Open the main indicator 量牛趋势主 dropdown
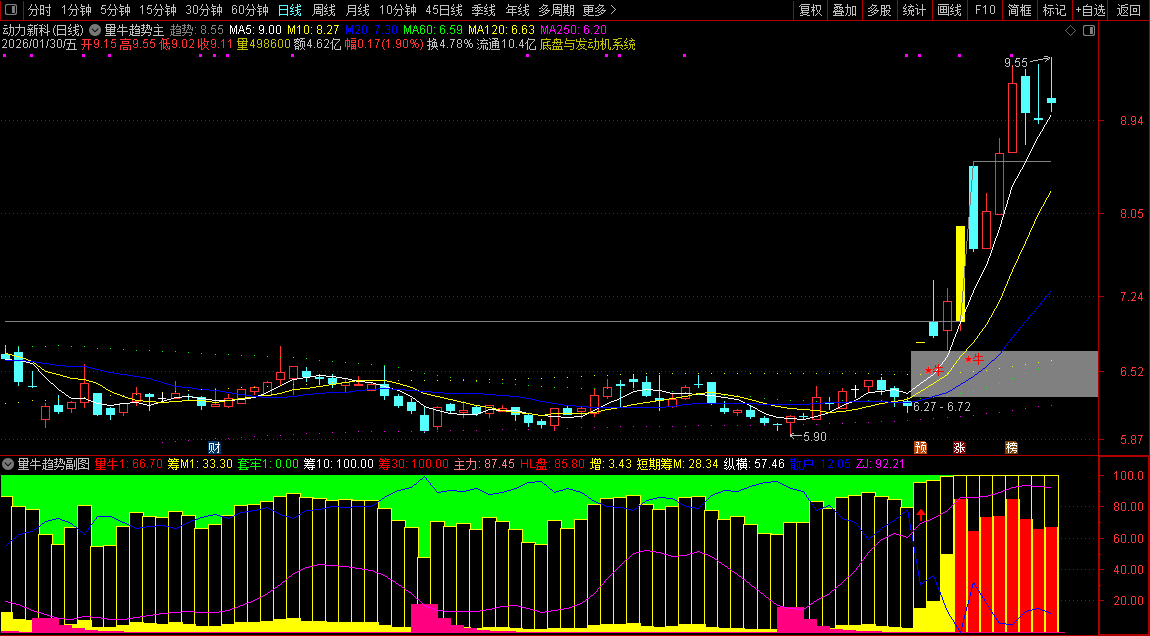 pyautogui.click(x=95, y=30)
